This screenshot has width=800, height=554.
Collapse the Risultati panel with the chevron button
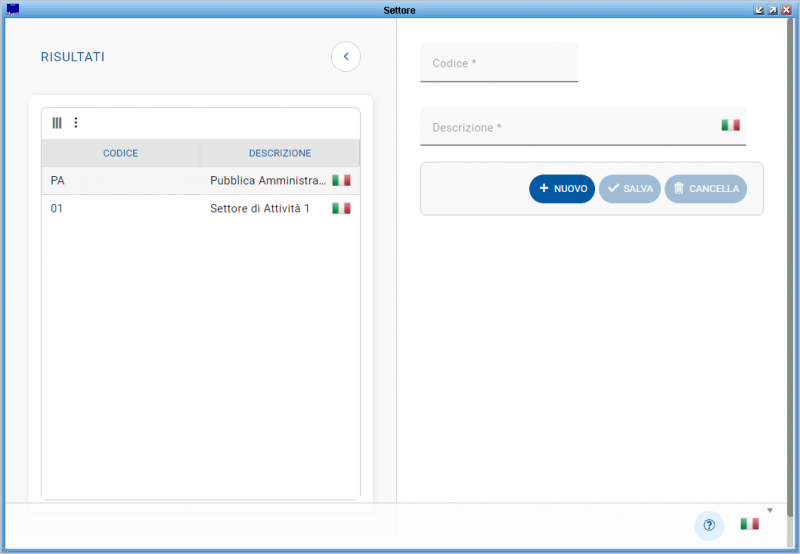tap(346, 57)
